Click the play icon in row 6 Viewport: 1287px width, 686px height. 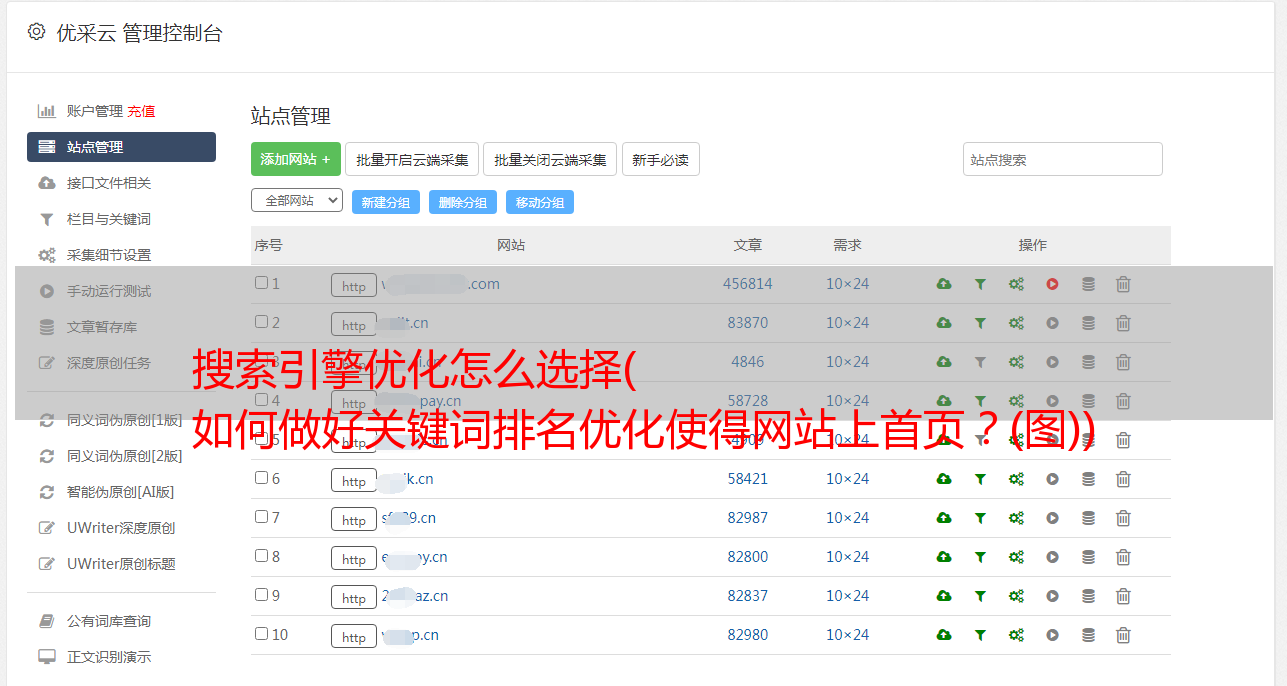pyautogui.click(x=1052, y=479)
